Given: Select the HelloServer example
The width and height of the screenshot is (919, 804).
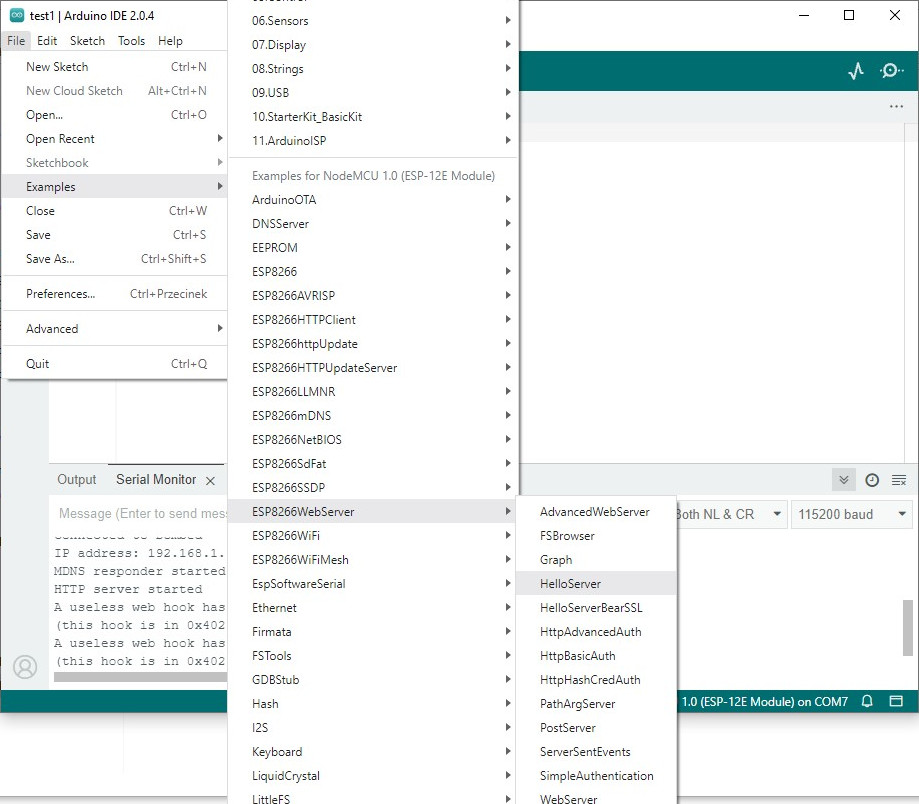Looking at the screenshot, I should coord(571,584).
